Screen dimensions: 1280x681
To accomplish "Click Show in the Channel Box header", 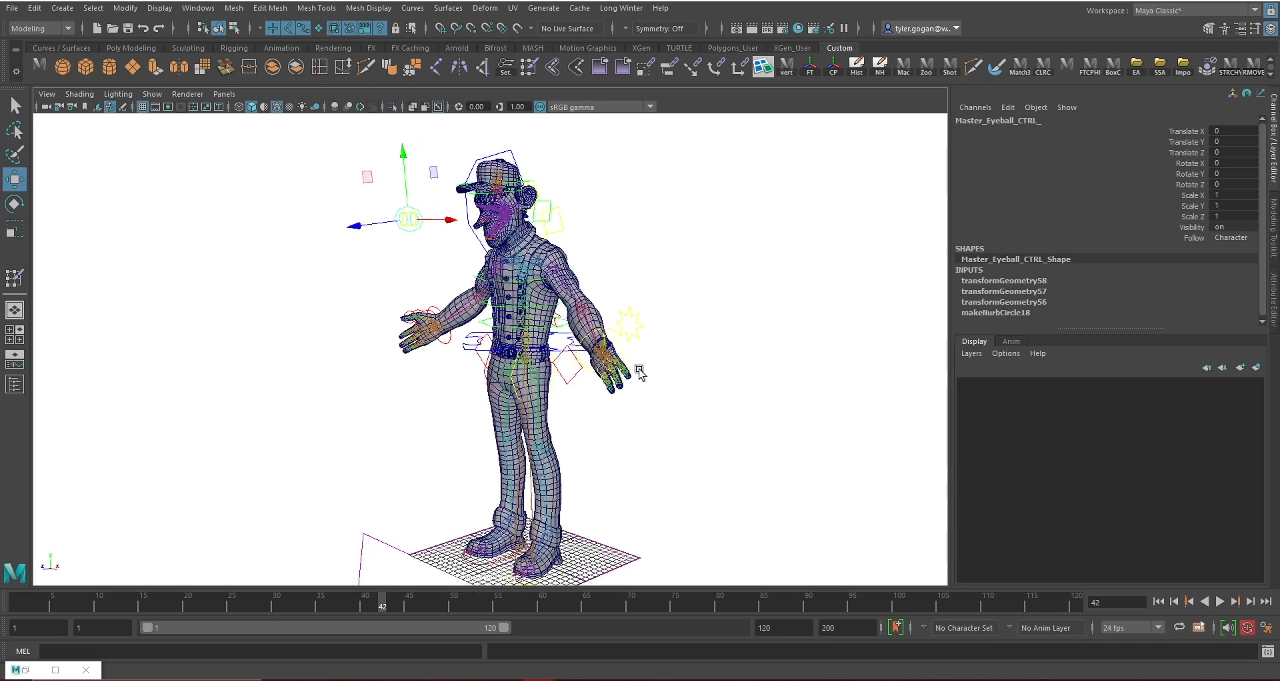I will [x=1066, y=107].
